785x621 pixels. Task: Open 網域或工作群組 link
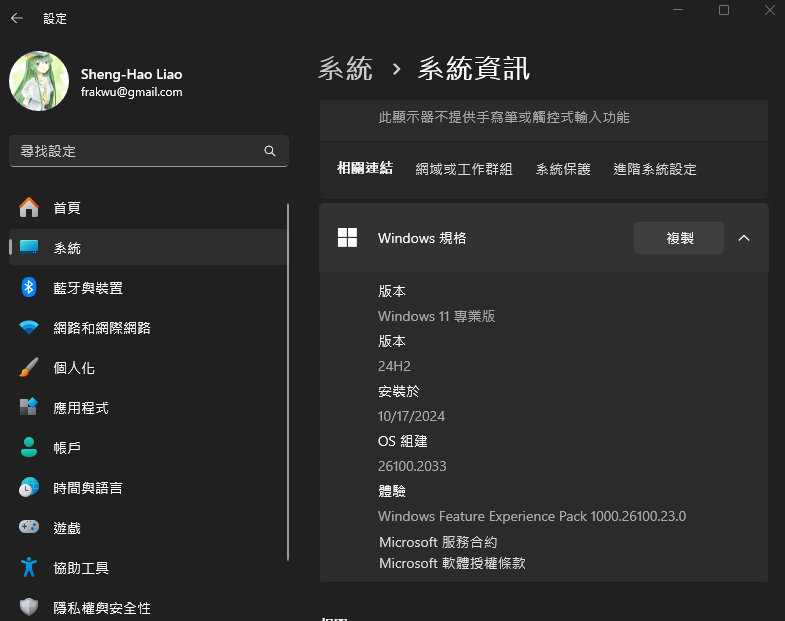(x=464, y=169)
